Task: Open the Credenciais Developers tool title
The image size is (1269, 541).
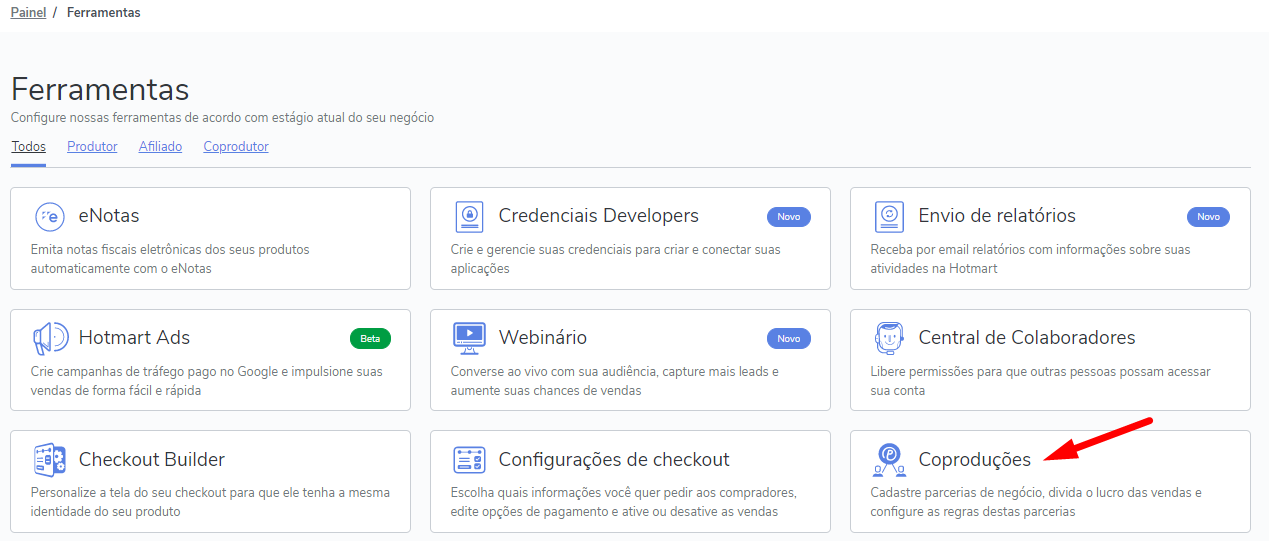Action: 599,216
